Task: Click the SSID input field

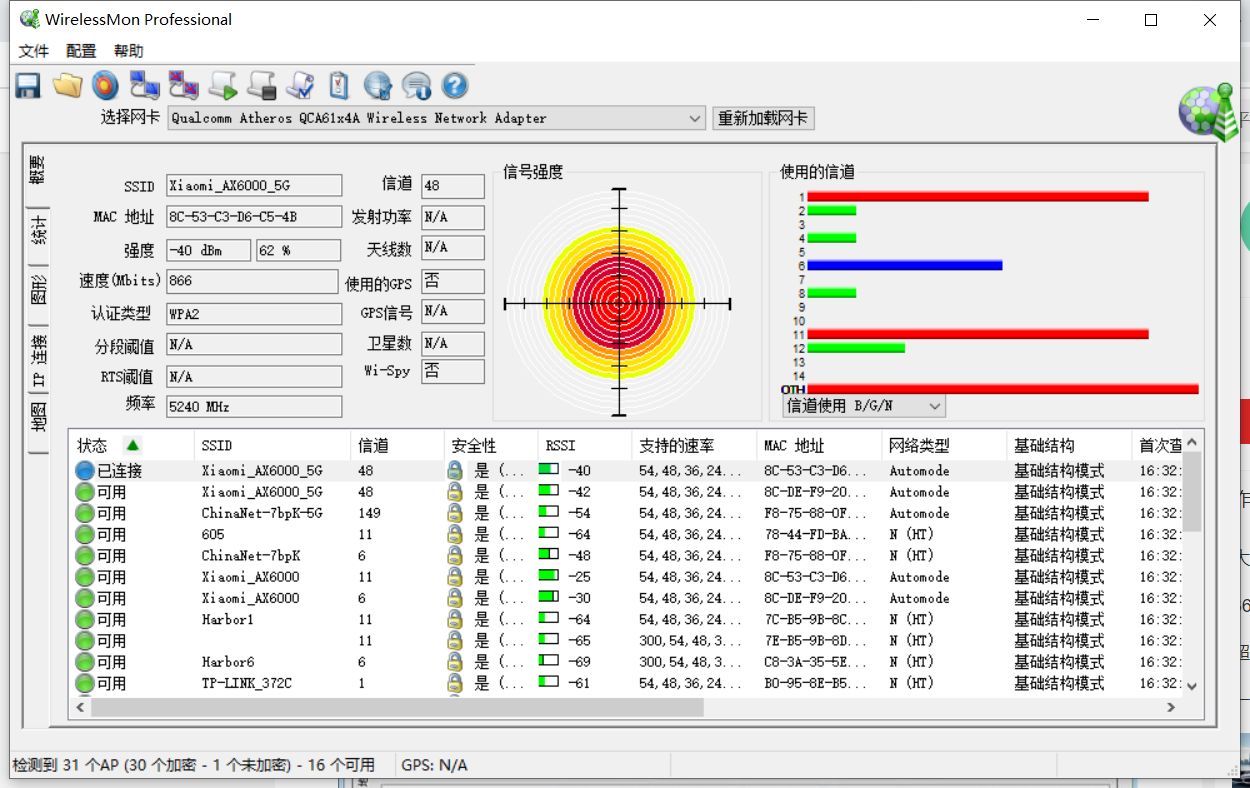Action: click(254, 185)
